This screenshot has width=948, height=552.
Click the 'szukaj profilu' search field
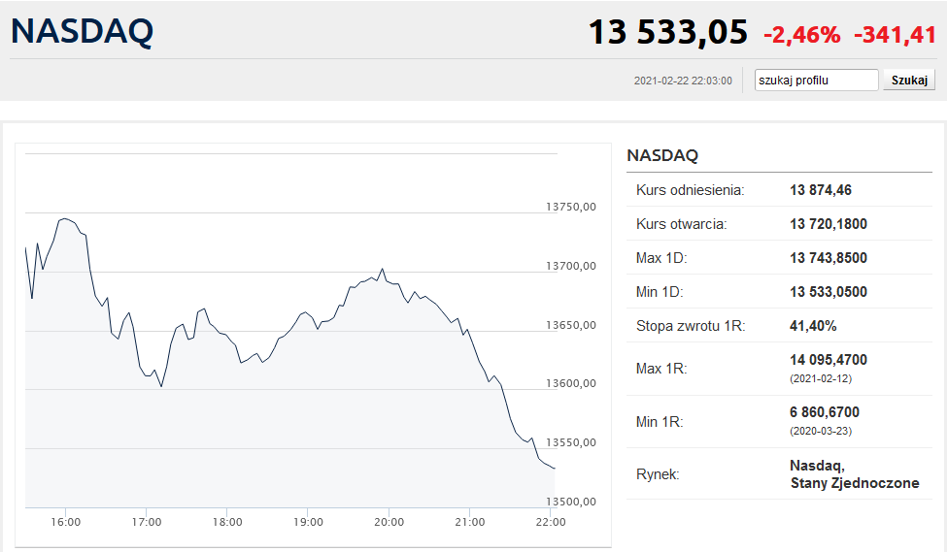click(816, 80)
